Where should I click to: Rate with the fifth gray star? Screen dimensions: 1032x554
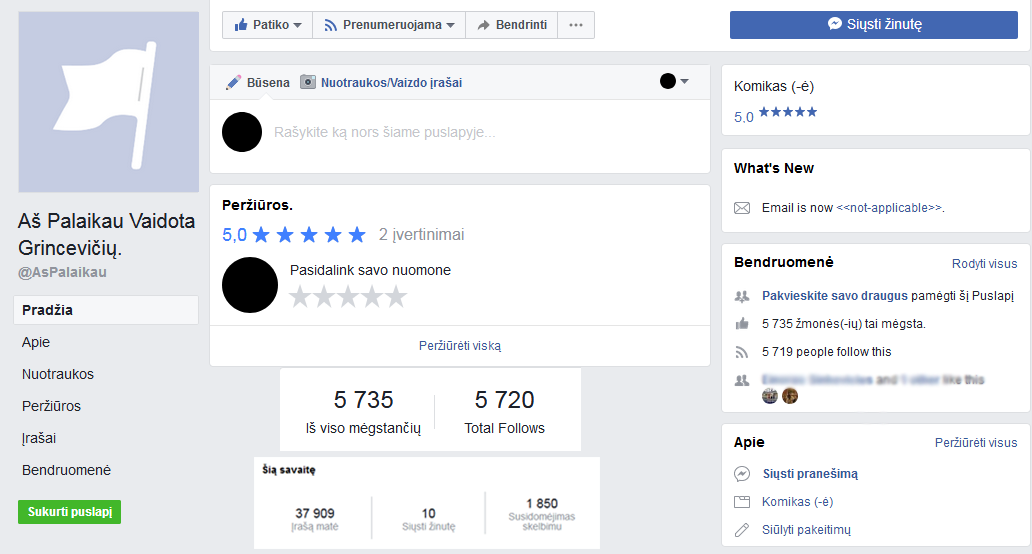pyautogui.click(x=396, y=297)
